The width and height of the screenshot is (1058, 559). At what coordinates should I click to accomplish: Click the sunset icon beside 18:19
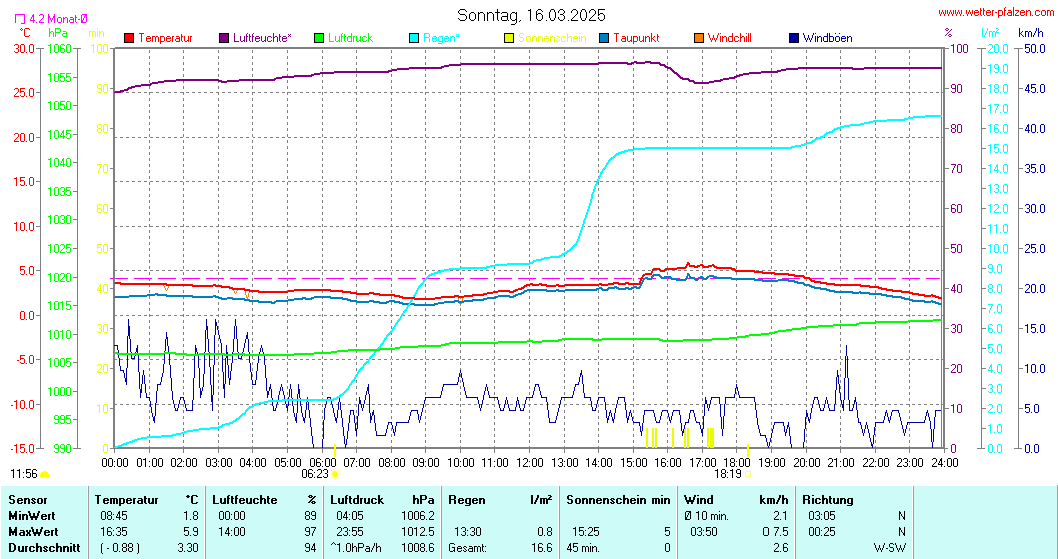click(x=748, y=474)
